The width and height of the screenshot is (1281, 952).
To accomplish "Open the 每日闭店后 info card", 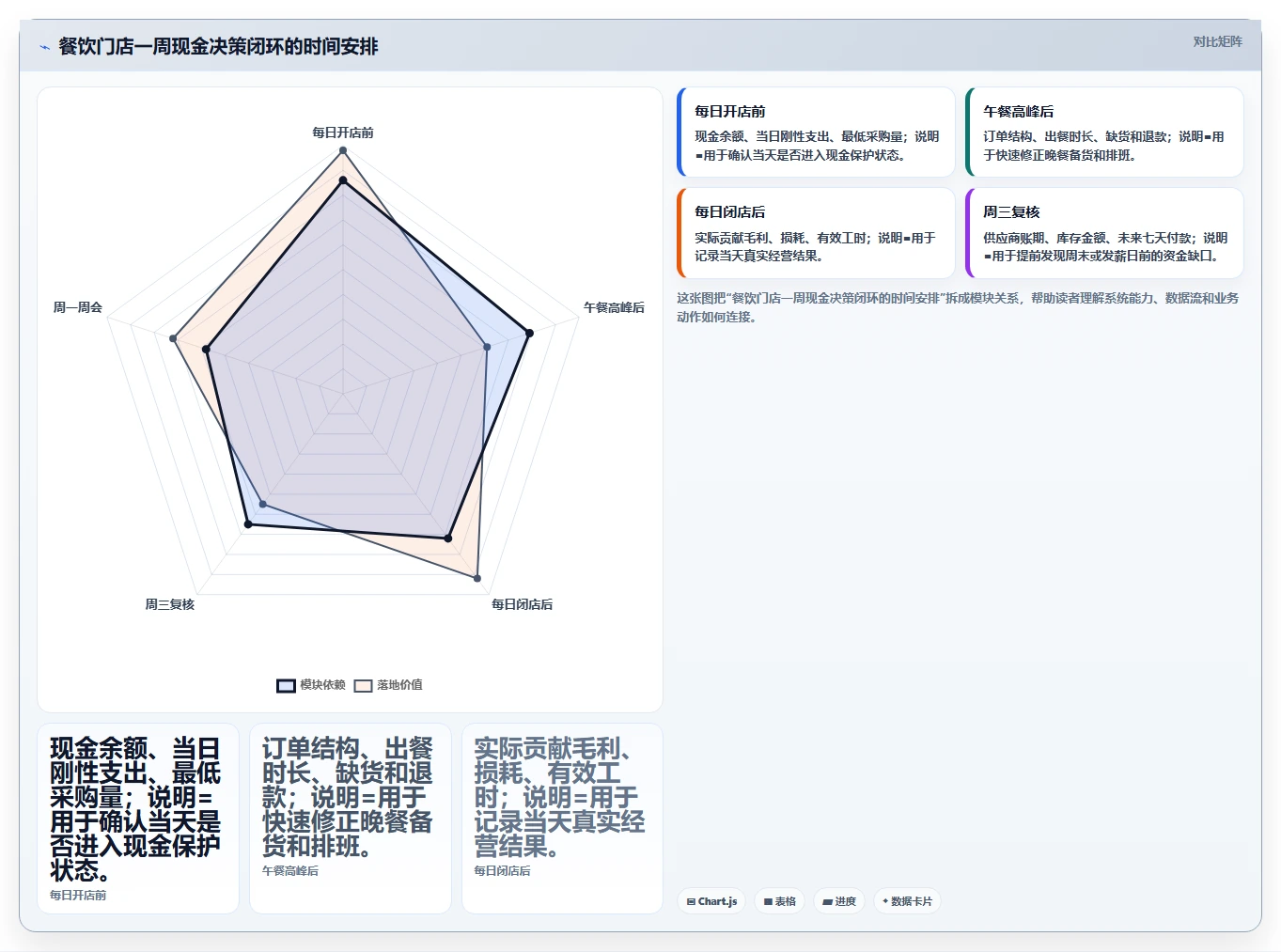I will [816, 233].
